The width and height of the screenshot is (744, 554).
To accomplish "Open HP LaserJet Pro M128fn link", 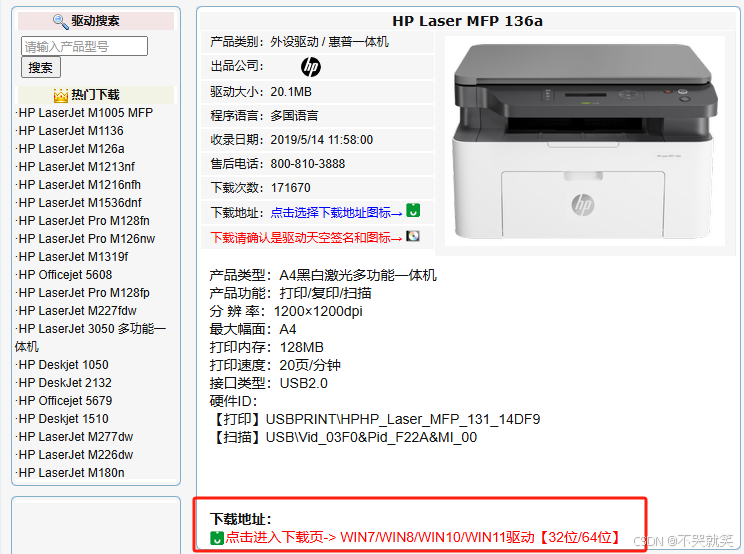I will tap(84, 221).
